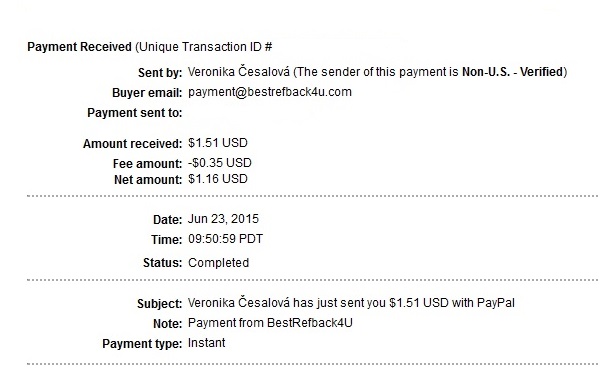Screen dimensions: 600x378
Task: Click the Payment type label
Action: (x=142, y=344)
